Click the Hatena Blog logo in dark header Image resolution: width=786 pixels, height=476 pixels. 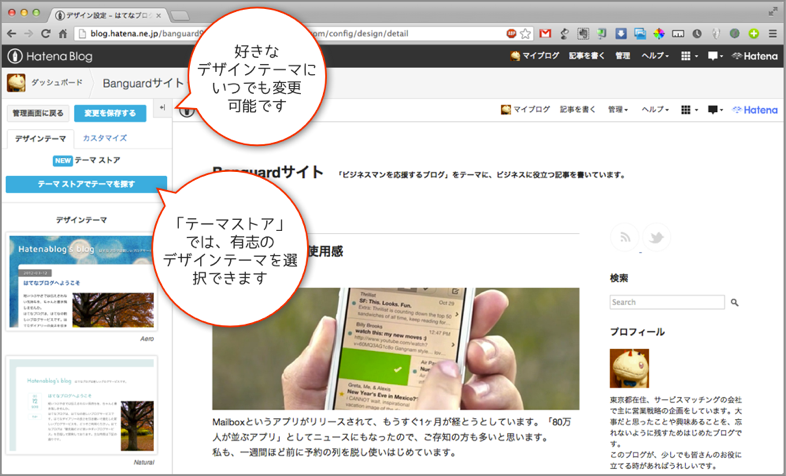(50, 56)
